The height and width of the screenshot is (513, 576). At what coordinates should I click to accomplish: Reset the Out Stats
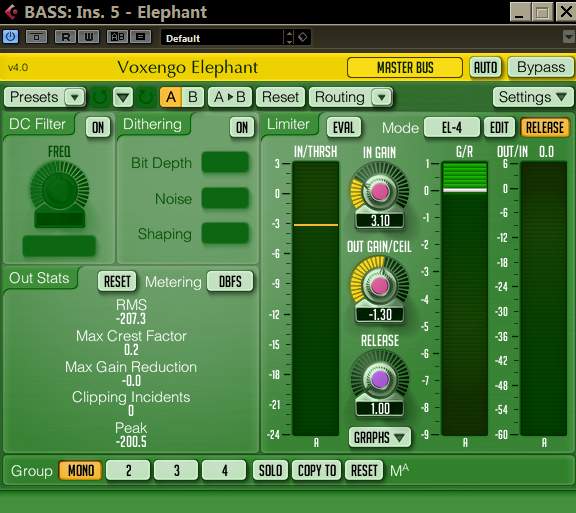(x=117, y=281)
